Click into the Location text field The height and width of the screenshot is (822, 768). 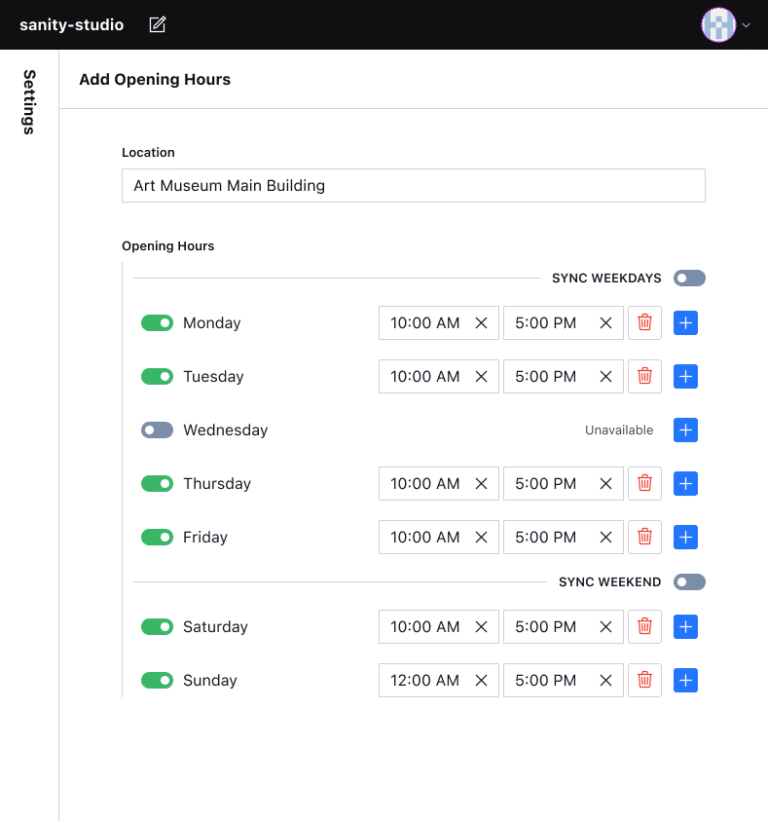pos(413,186)
